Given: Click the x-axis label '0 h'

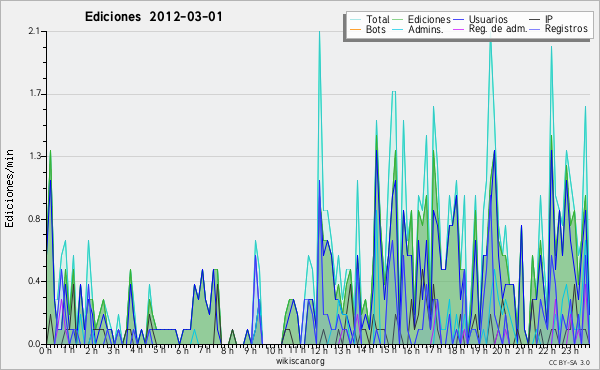Looking at the screenshot, I should pos(46,350).
